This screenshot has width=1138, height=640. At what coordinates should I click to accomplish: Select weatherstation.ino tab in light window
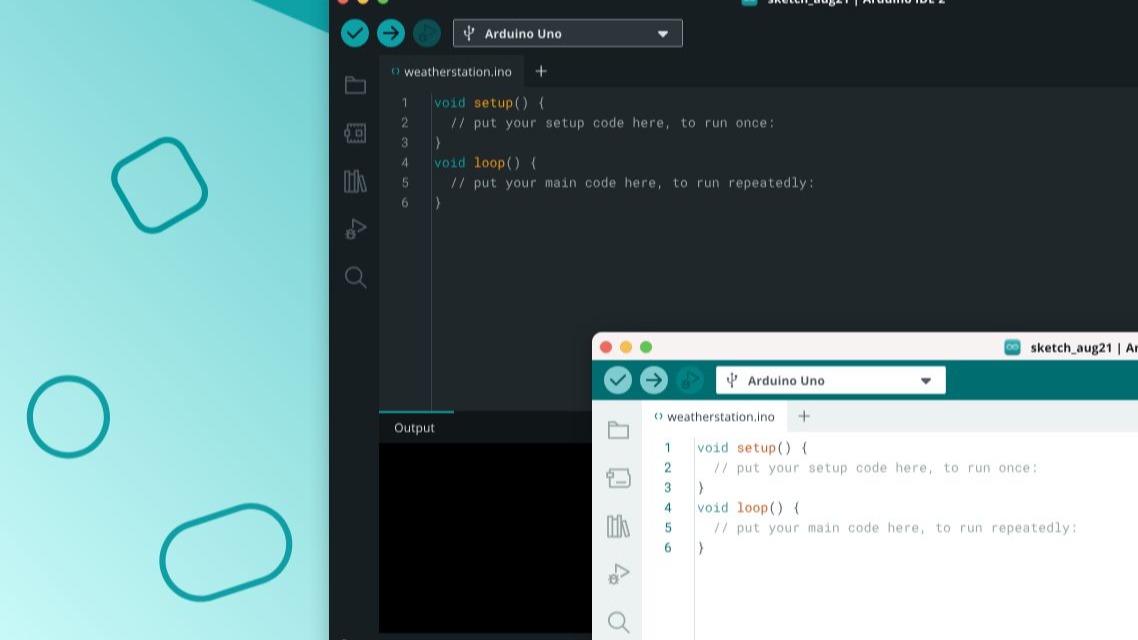pyautogui.click(x=714, y=417)
